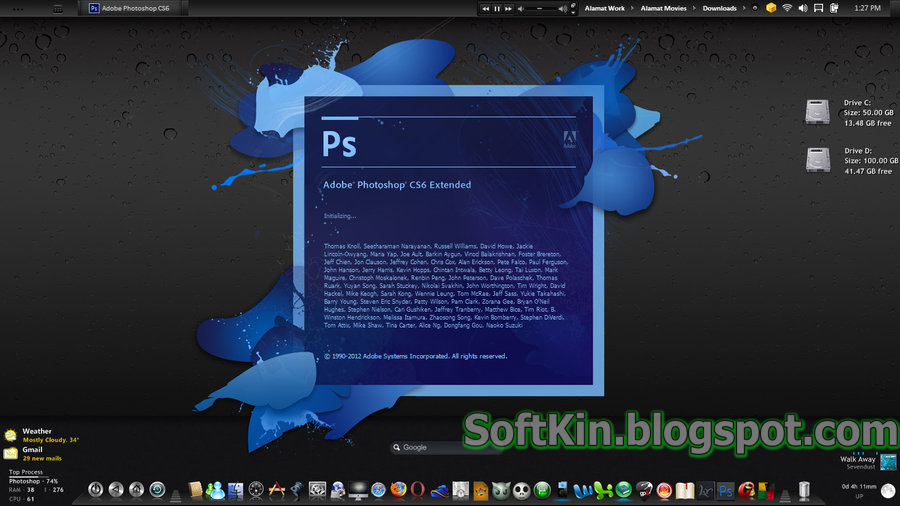
Task: Click the back arrow round dock icon
Action: (x=116, y=489)
